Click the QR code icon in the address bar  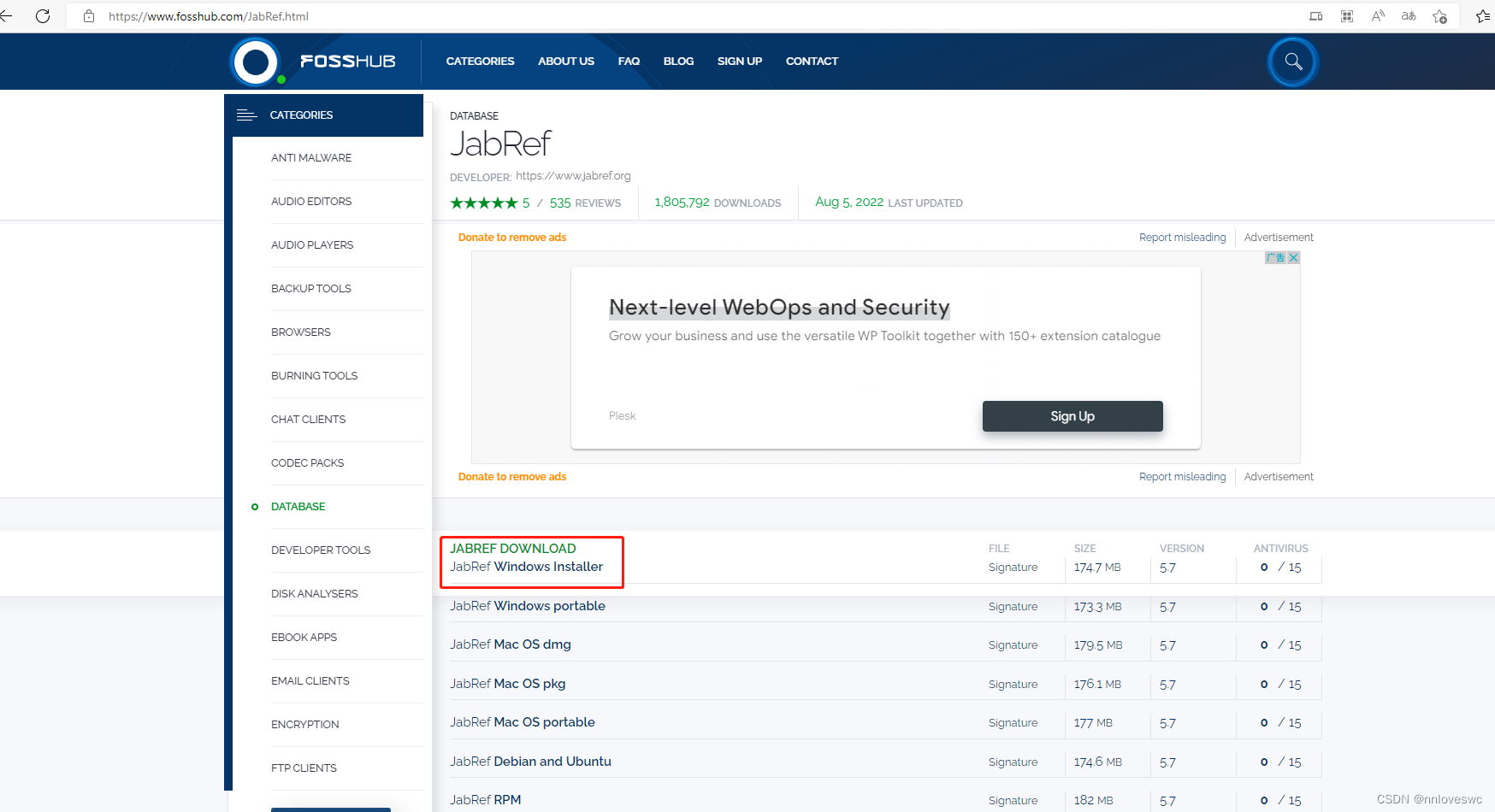point(1347,16)
